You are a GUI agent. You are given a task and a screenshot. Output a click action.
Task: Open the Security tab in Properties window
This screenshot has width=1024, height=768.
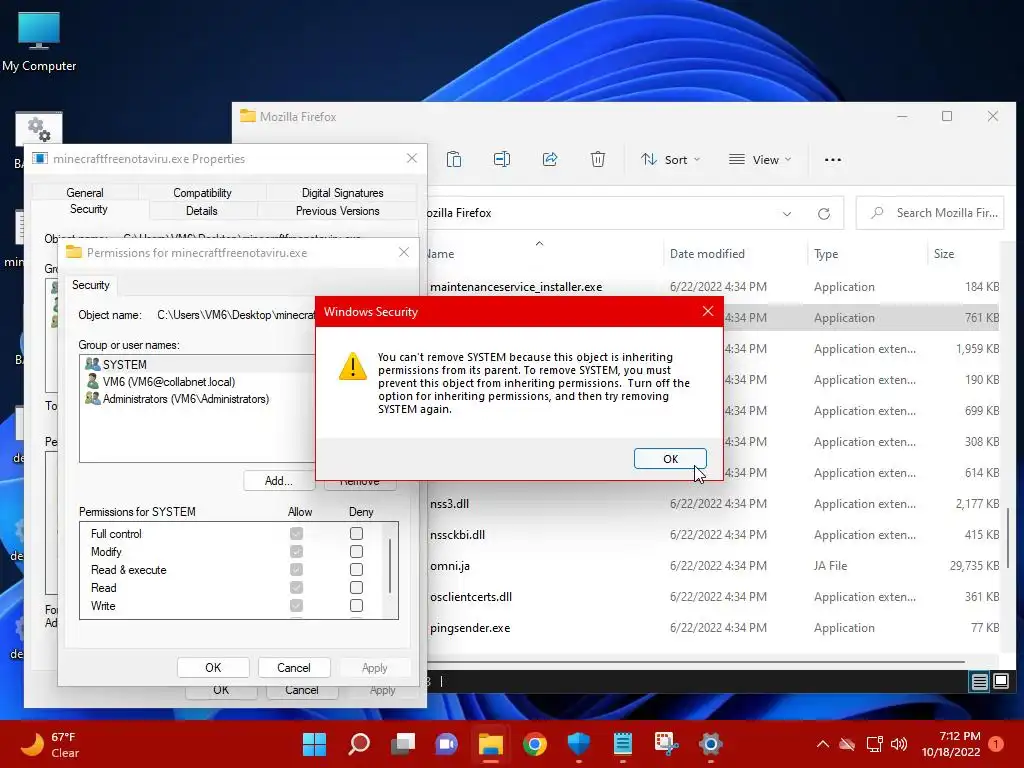click(89, 209)
